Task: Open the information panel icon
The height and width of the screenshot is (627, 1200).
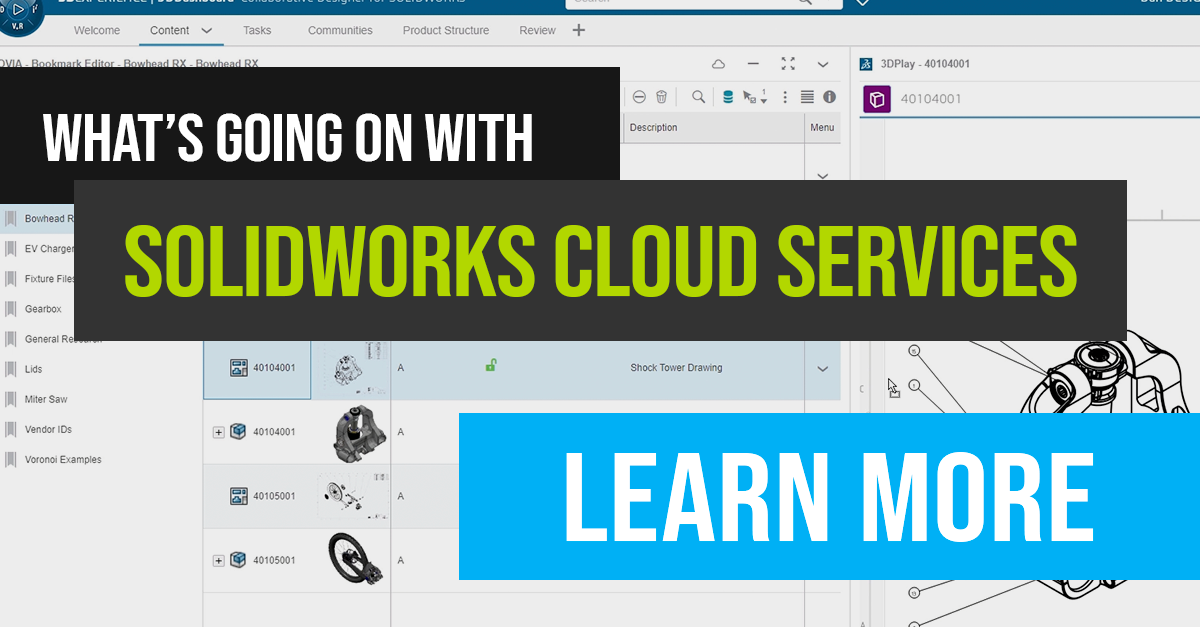Action: pyautogui.click(x=829, y=97)
